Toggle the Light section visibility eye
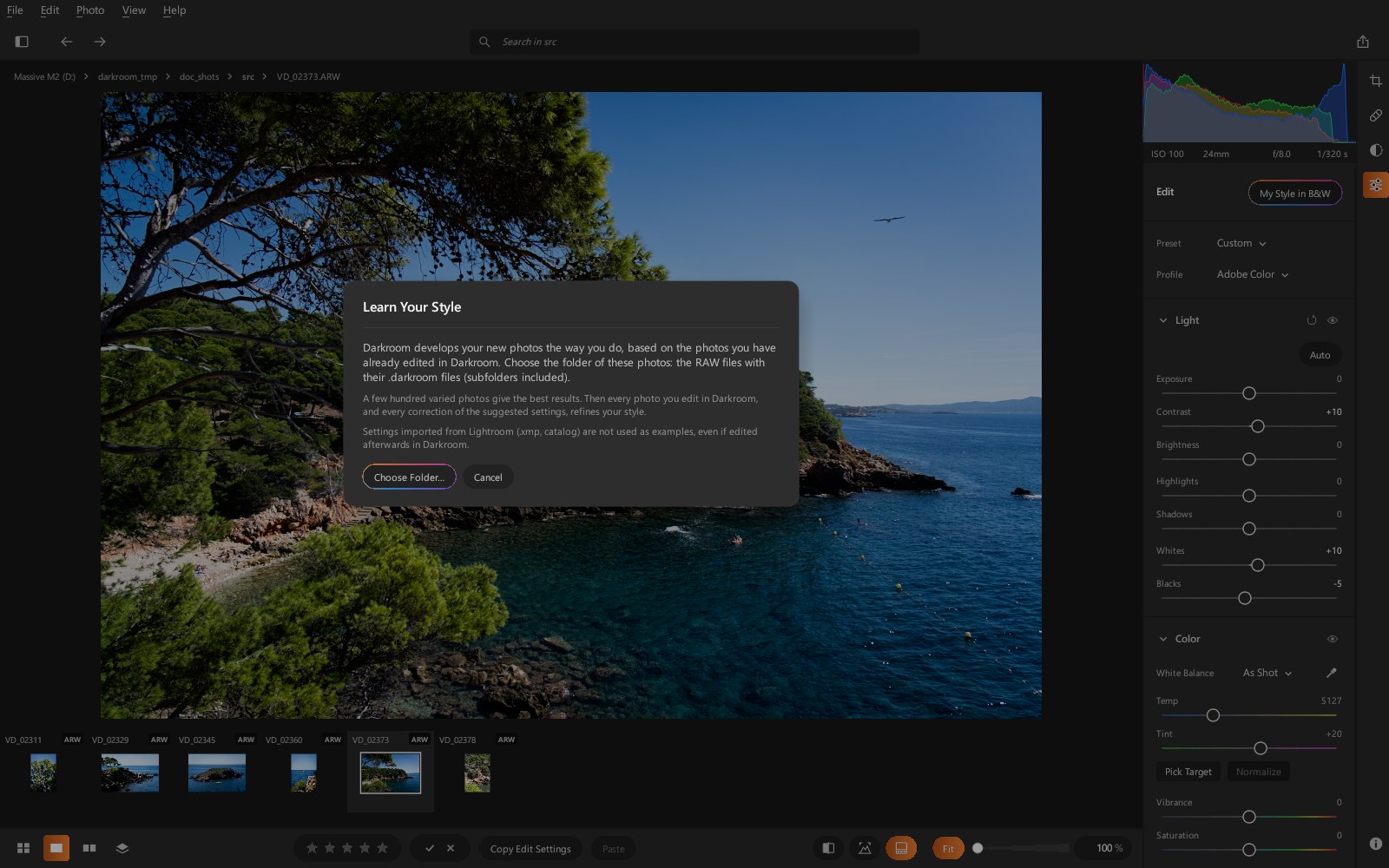 1333,320
